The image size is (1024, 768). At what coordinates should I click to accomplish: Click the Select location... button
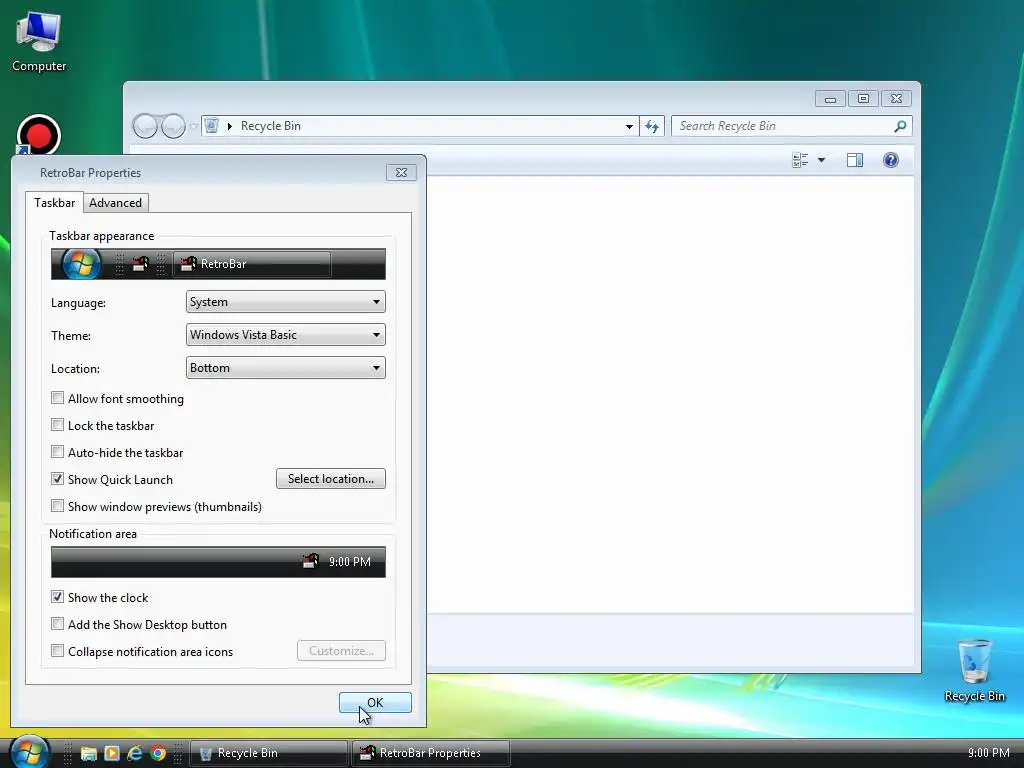tap(330, 479)
